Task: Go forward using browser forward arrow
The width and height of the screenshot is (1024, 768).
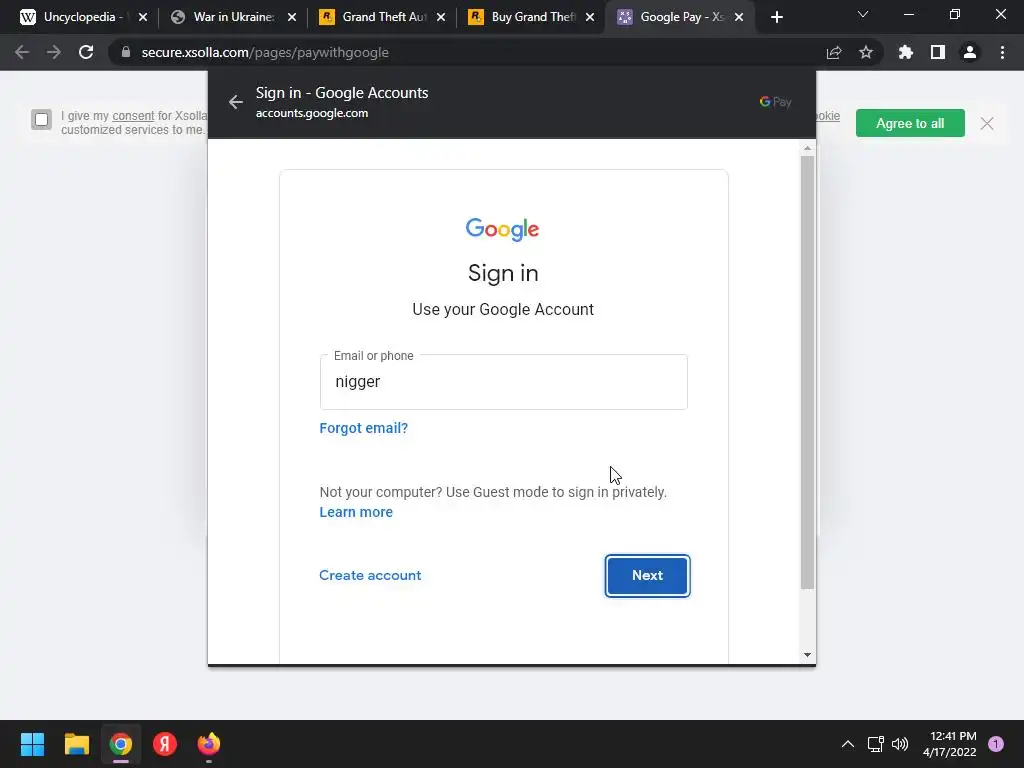Action: coord(54,52)
